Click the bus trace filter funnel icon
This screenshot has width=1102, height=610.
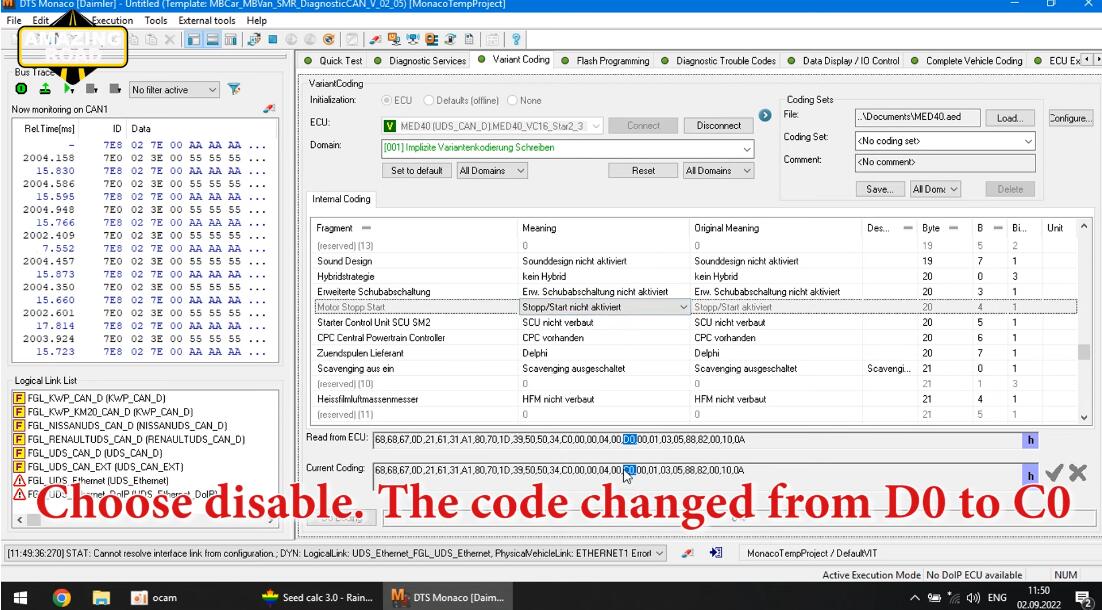click(234, 89)
